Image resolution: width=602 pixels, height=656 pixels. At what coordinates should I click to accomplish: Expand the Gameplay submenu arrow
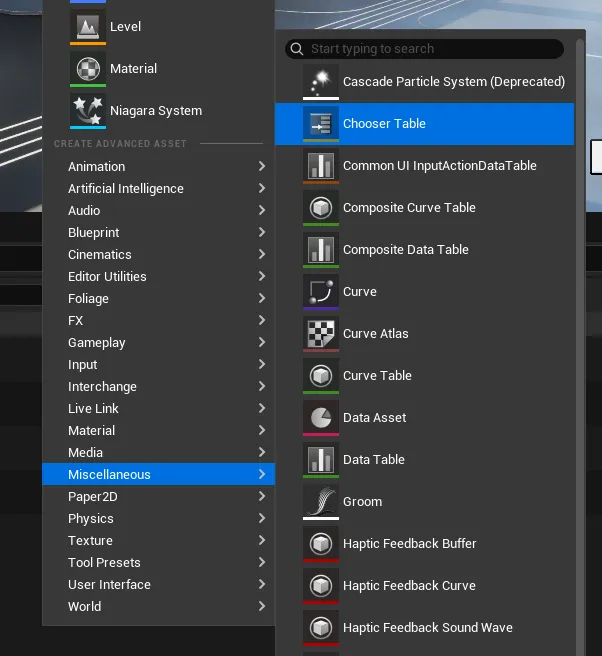click(262, 342)
